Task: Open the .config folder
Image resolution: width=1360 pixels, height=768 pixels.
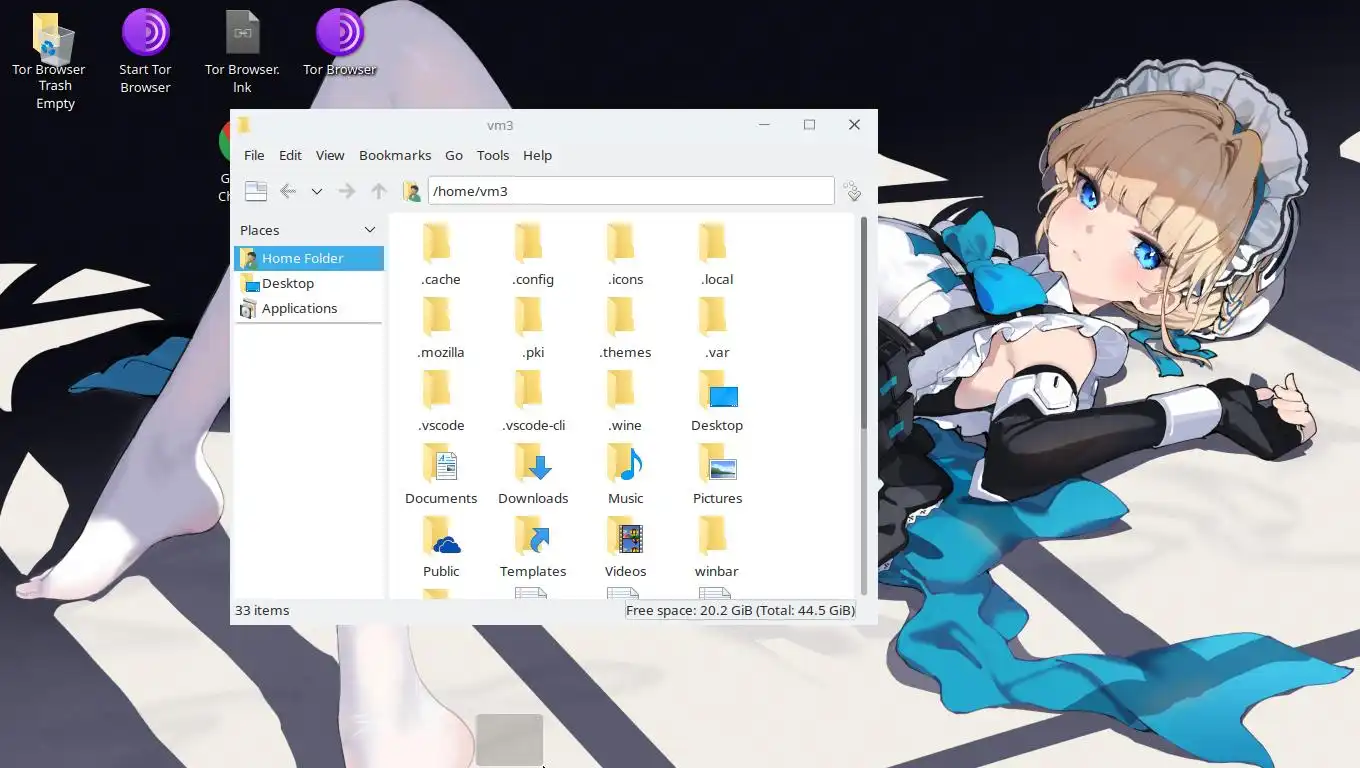Action: coord(533,255)
